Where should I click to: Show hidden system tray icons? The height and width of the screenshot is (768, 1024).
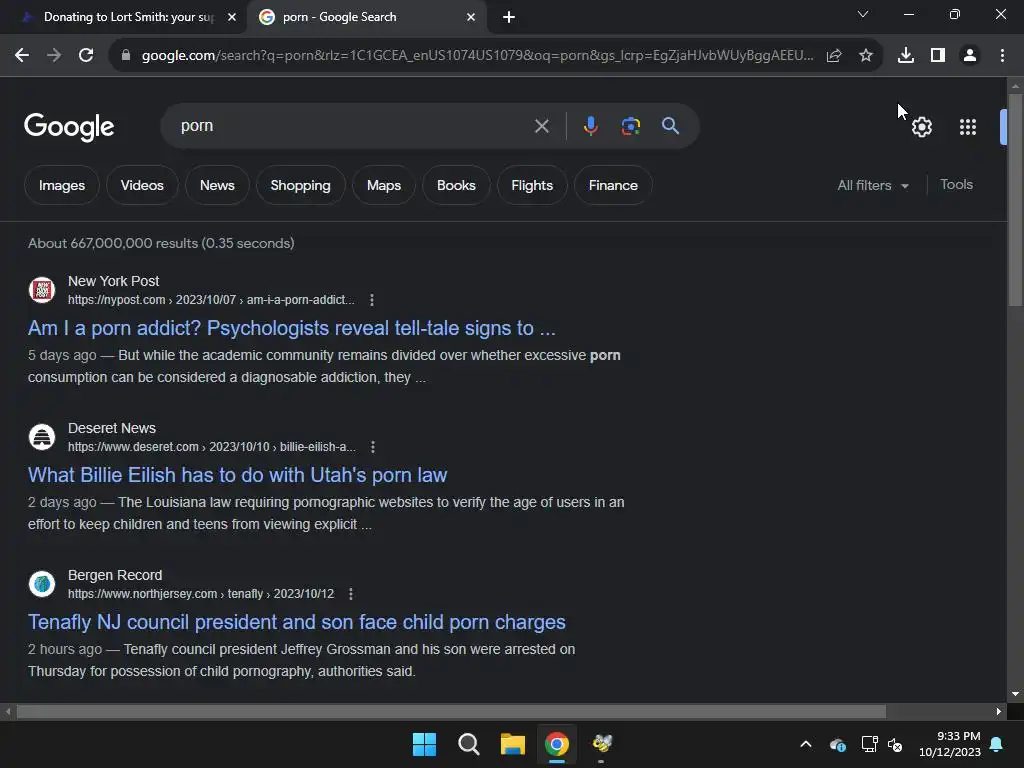pos(806,744)
